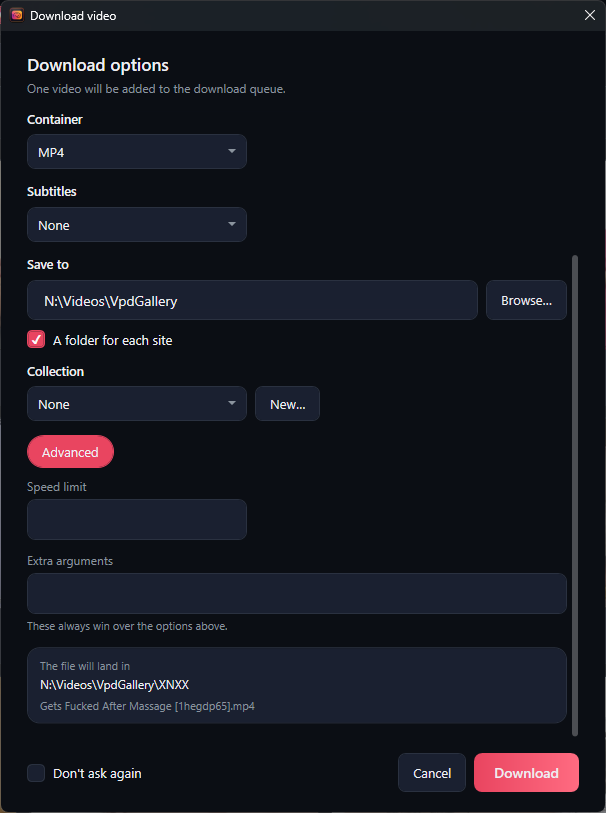The height and width of the screenshot is (813, 606).
Task: Focus the Speed limit input field
Action: pos(137,520)
